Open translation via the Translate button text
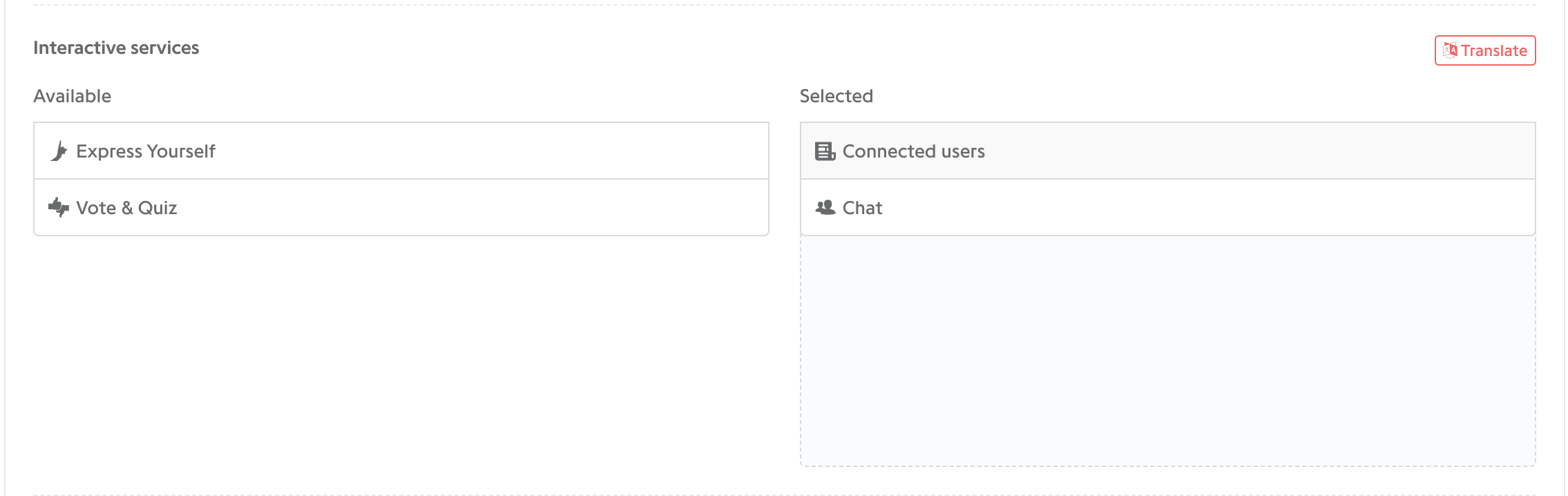The width and height of the screenshot is (1568, 496). [1493, 50]
